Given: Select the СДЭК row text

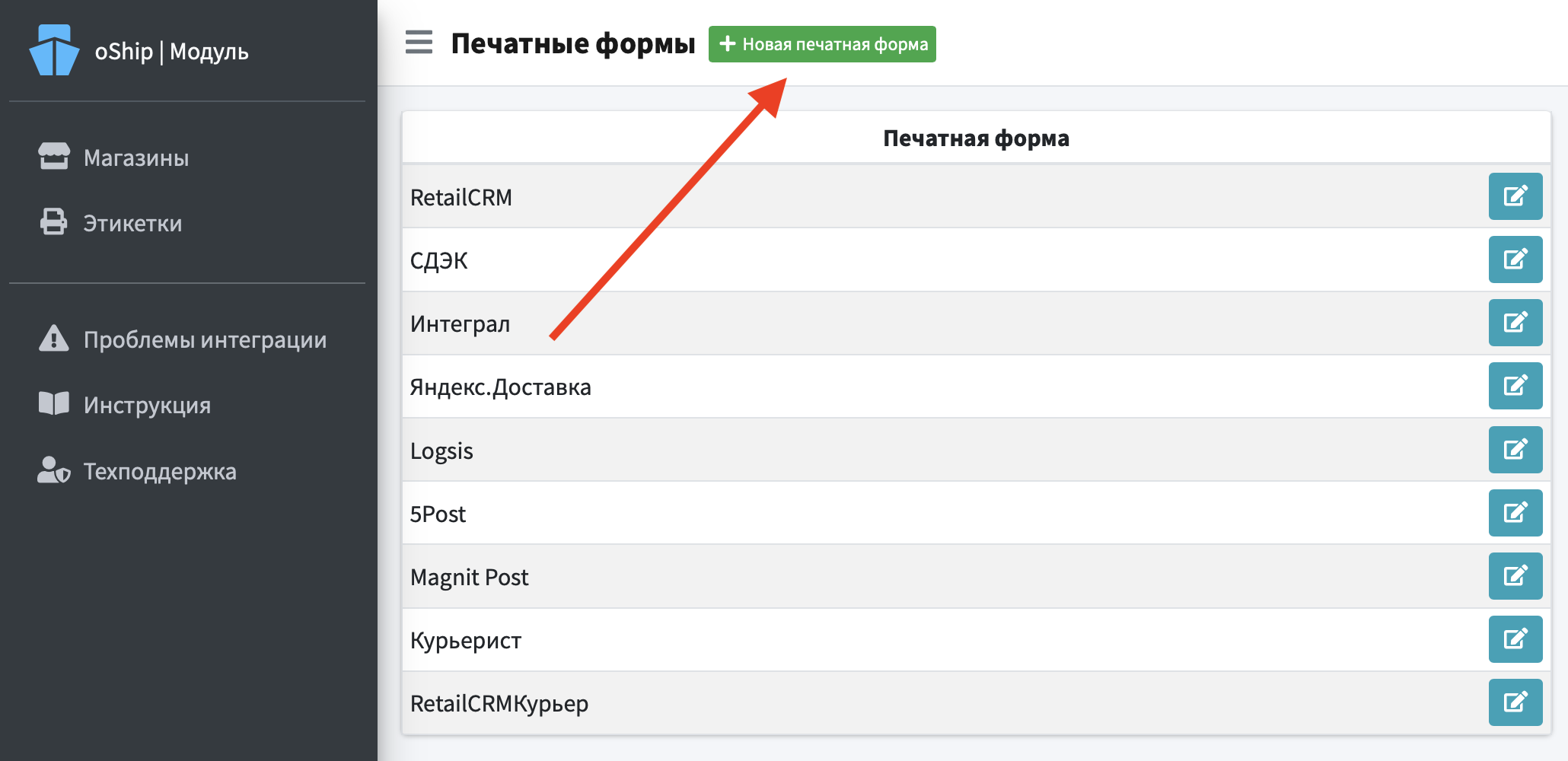Looking at the screenshot, I should (439, 260).
